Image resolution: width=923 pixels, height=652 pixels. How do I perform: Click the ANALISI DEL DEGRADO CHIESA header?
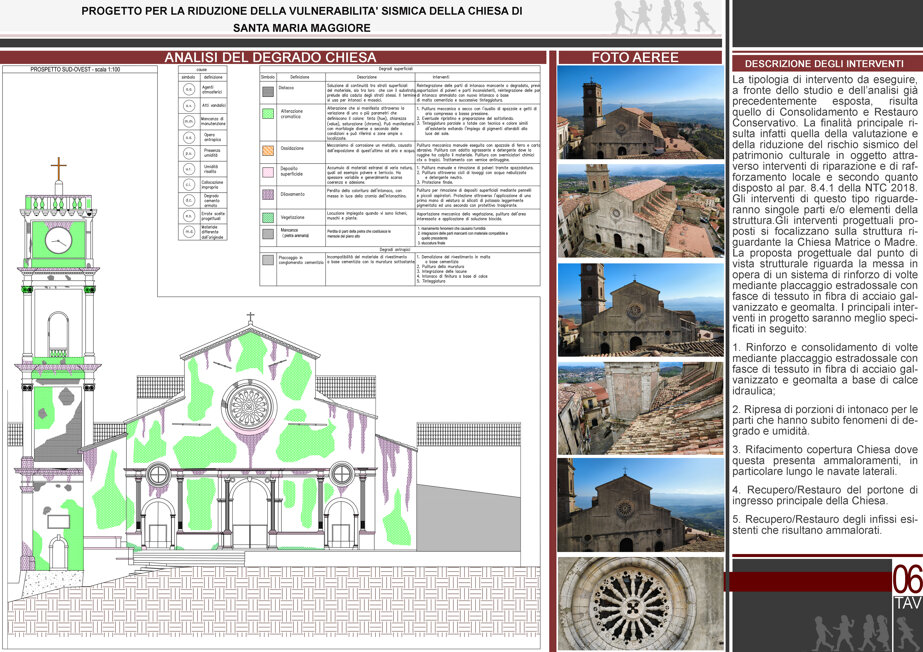coord(270,58)
